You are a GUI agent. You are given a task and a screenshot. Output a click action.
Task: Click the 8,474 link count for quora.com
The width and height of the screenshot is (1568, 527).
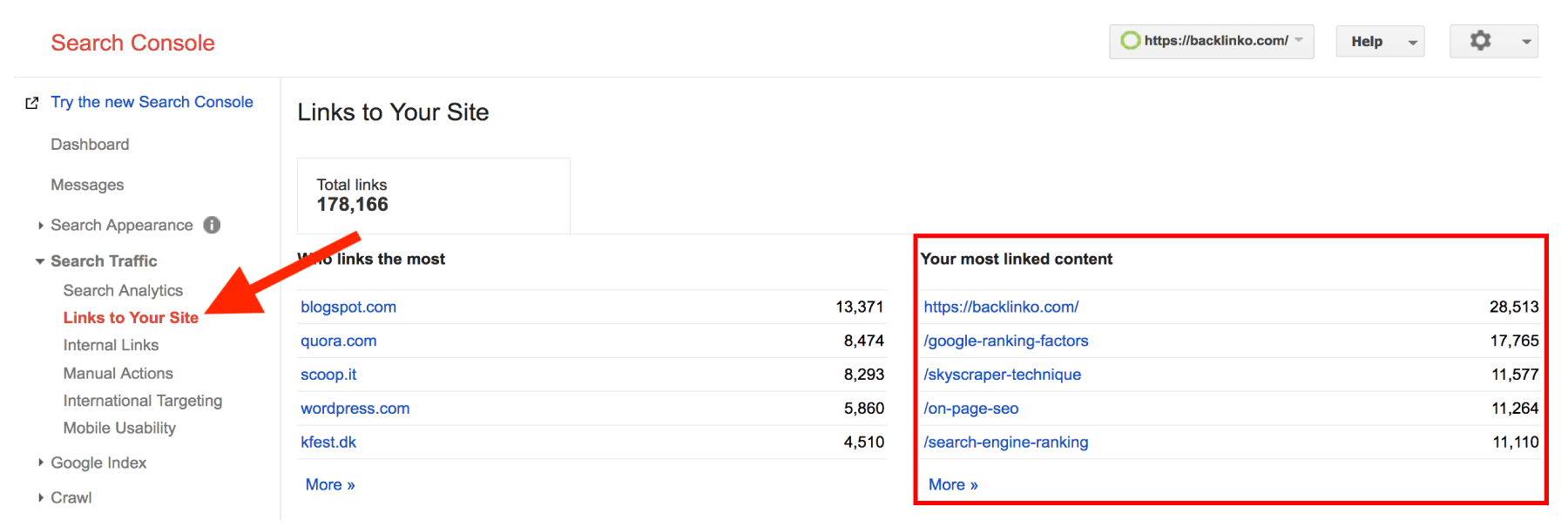click(863, 341)
